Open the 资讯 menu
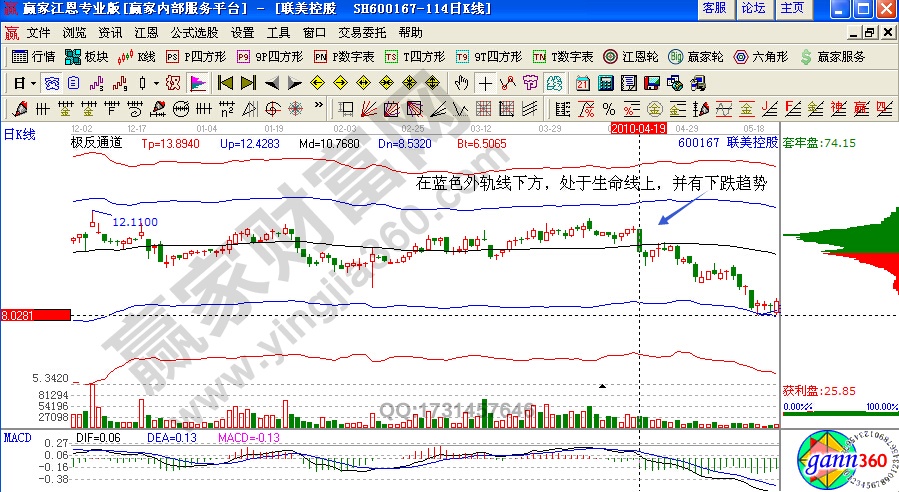The height and width of the screenshot is (492, 899). 110,33
